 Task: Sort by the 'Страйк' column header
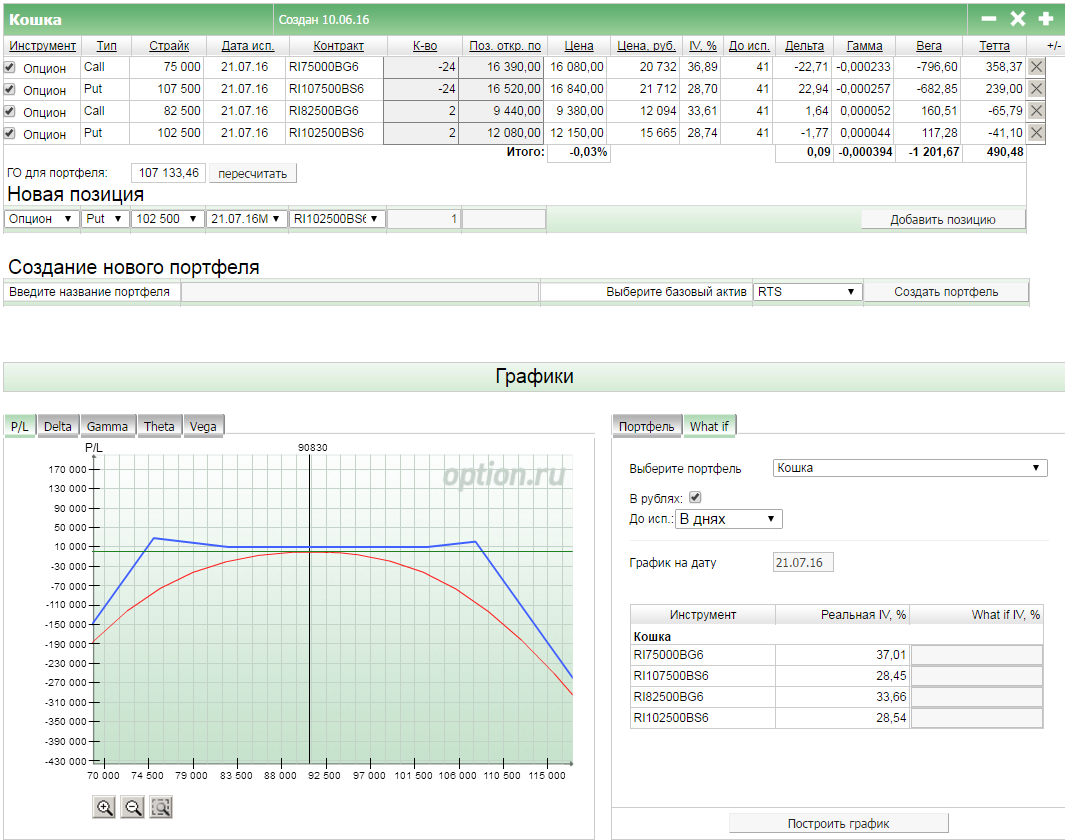tap(169, 45)
